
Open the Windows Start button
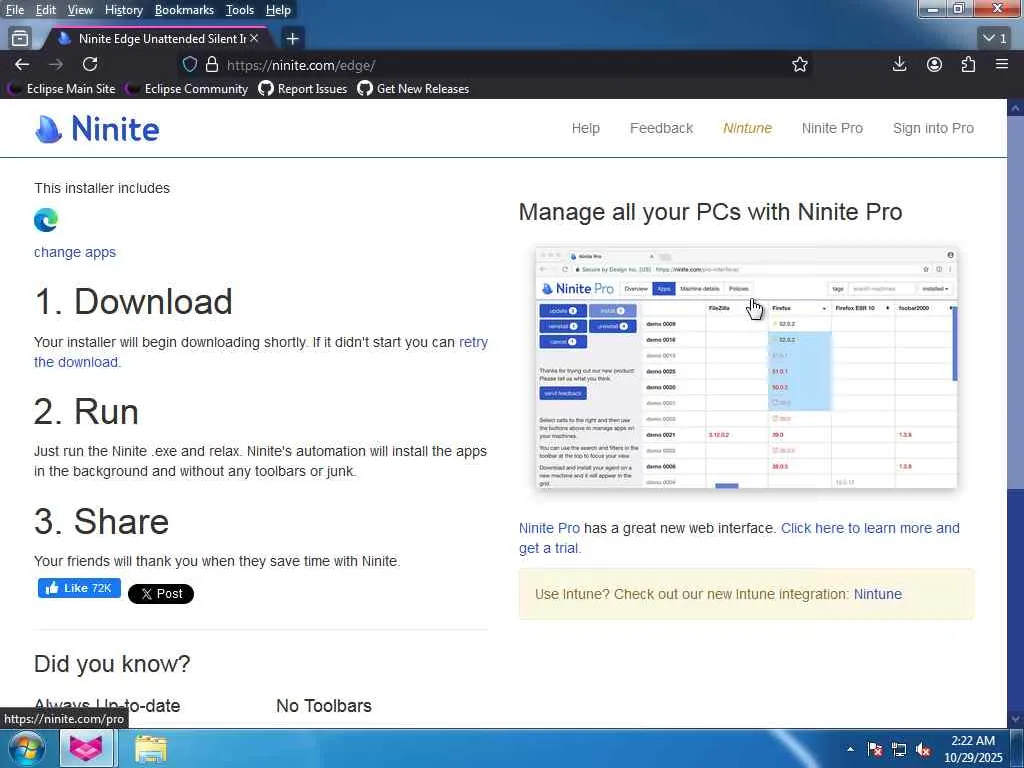pyautogui.click(x=26, y=748)
